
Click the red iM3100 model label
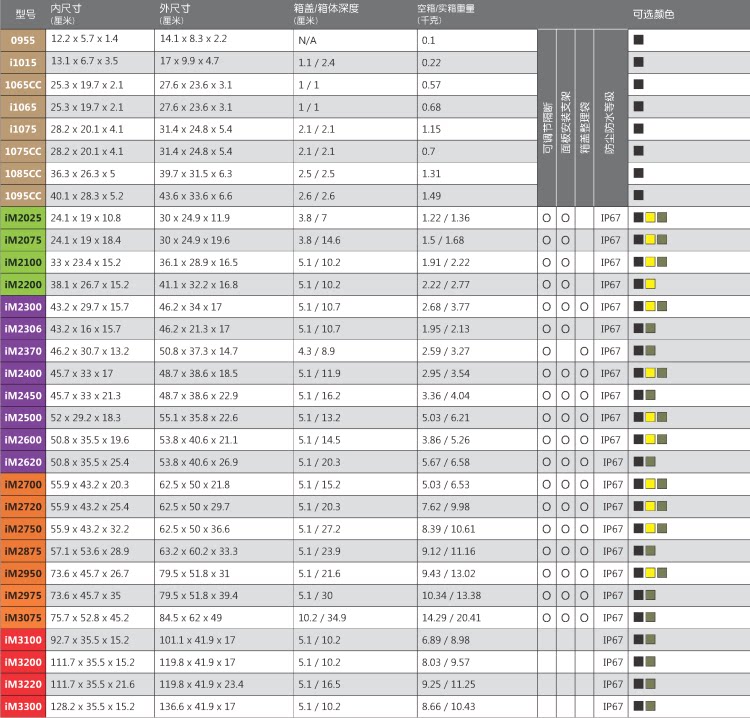click(x=23, y=640)
